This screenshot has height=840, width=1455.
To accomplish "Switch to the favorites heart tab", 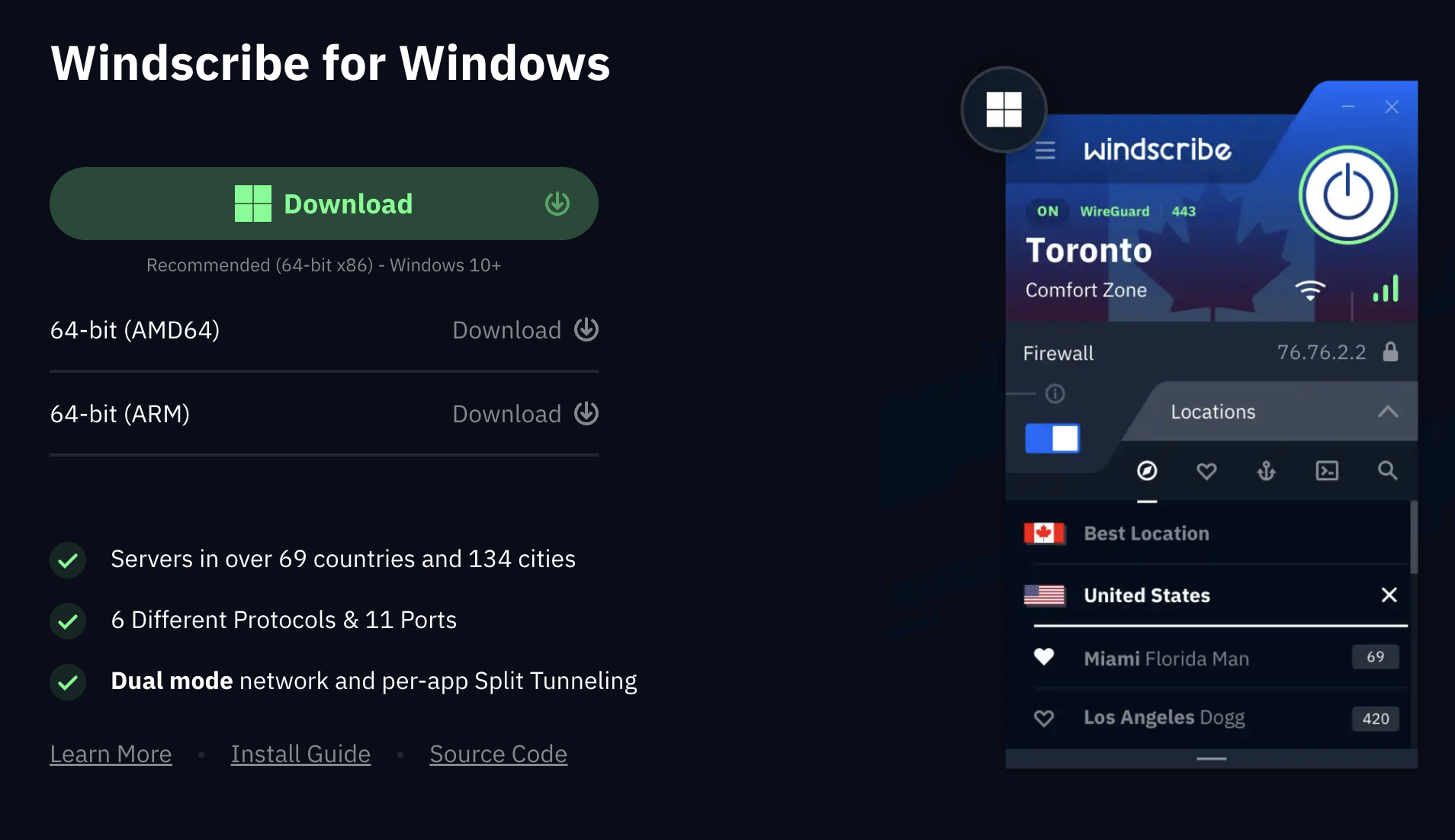I will click(x=1206, y=471).
